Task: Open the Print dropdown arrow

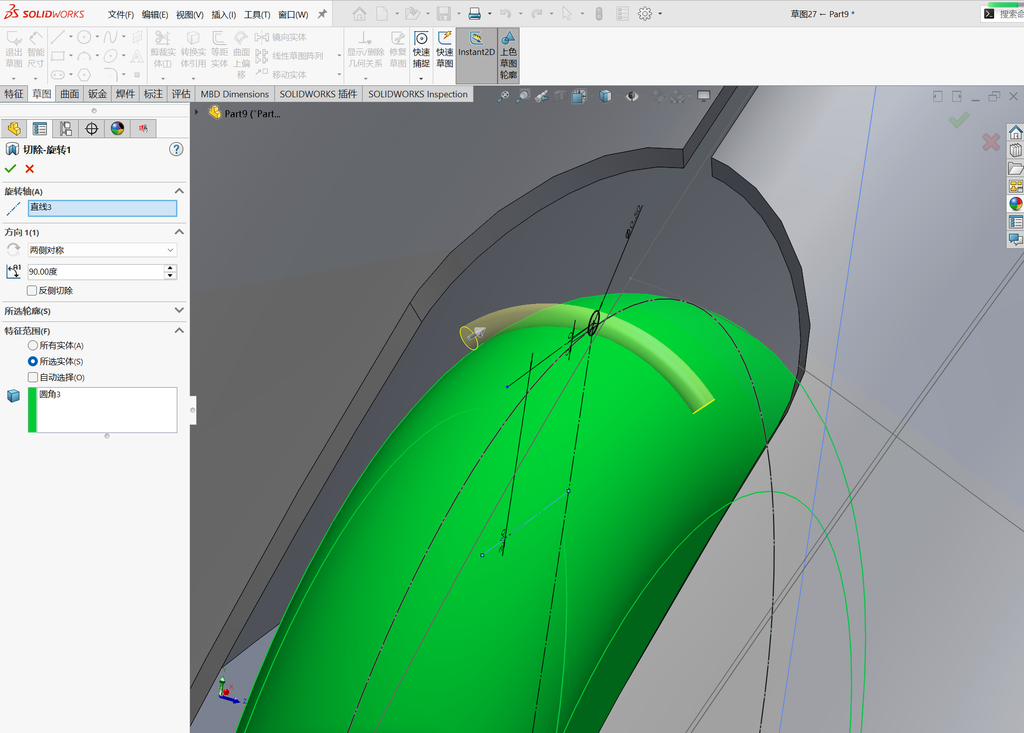Action: click(x=489, y=14)
